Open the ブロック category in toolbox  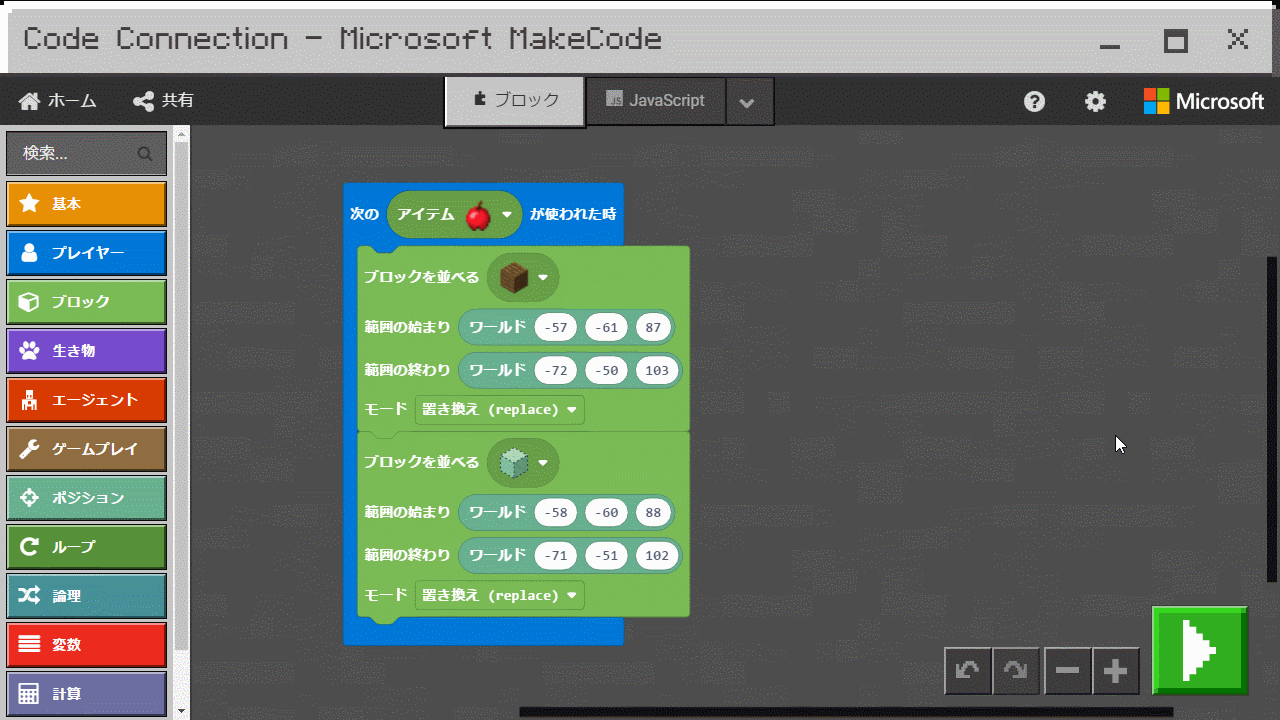pos(86,302)
